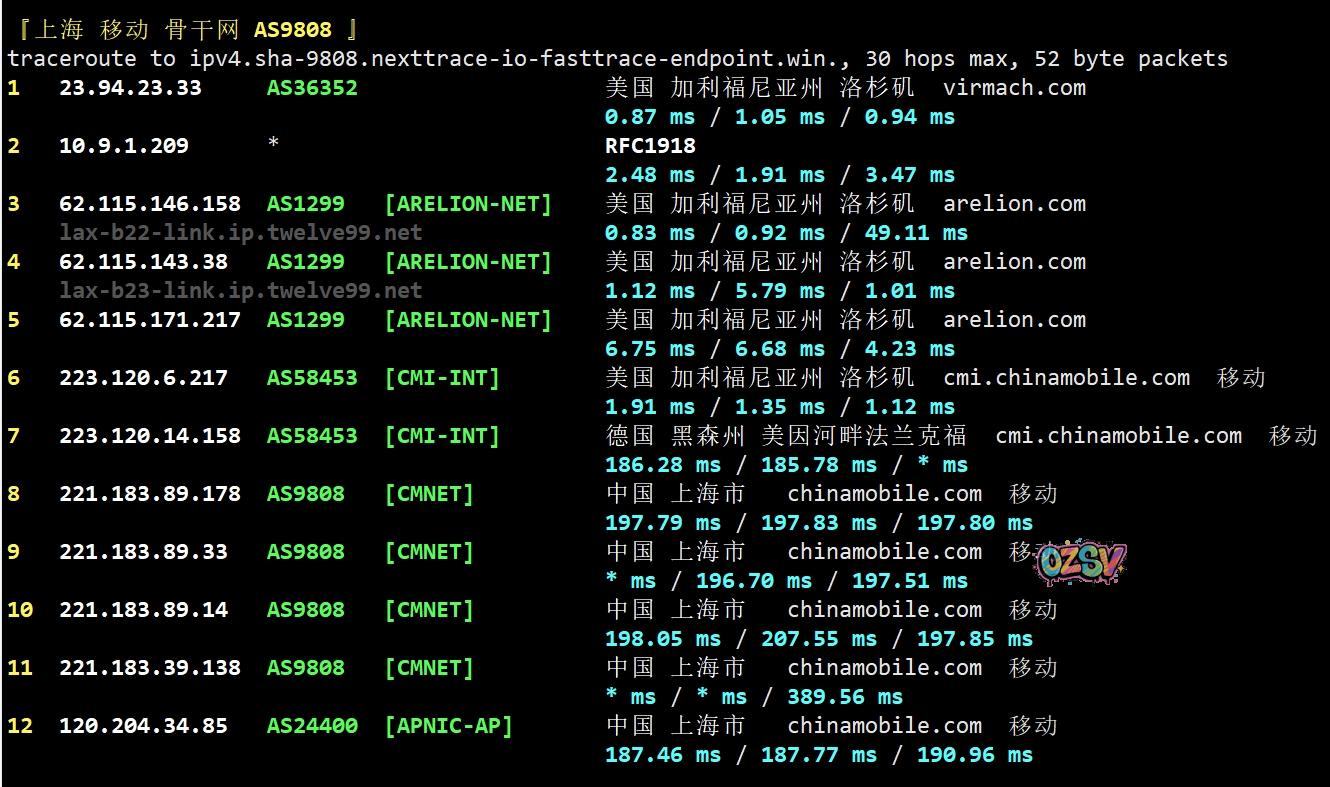1330x787 pixels.
Task: Select the RFC1918 label on hop 2
Action: click(650, 146)
